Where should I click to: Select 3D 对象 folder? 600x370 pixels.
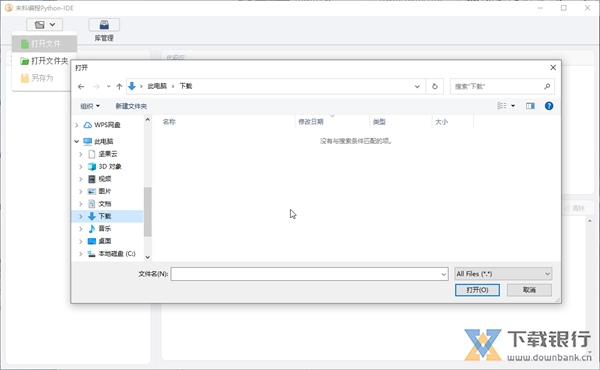110,166
